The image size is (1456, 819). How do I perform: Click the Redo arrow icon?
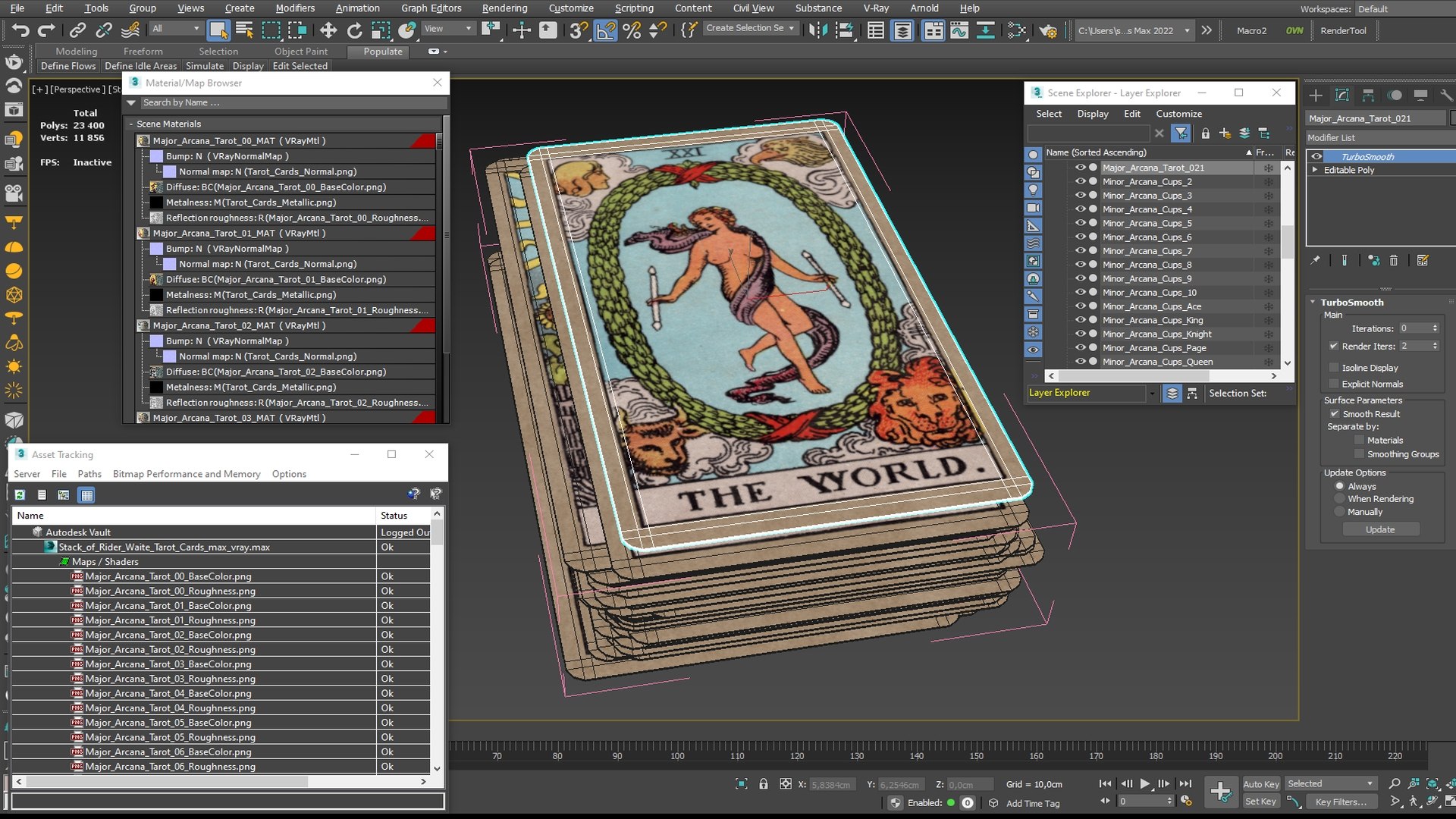click(x=46, y=30)
